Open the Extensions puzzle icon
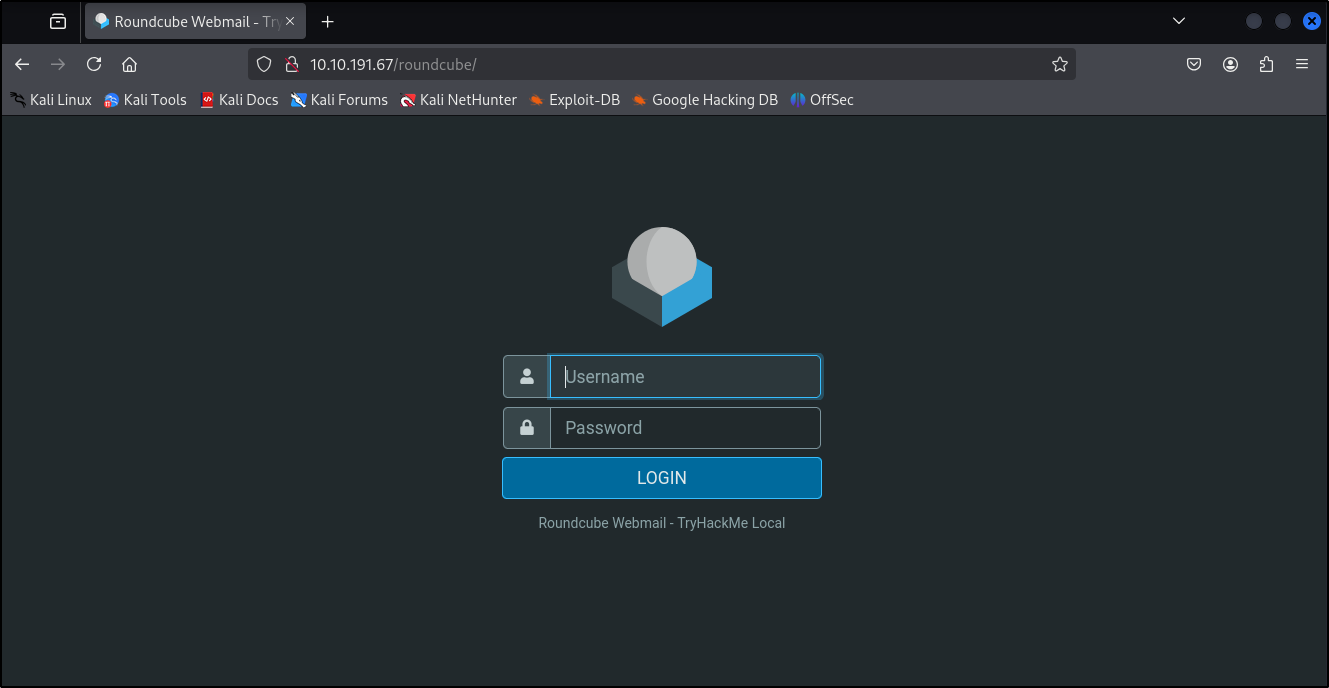The height and width of the screenshot is (688, 1329). [1266, 64]
